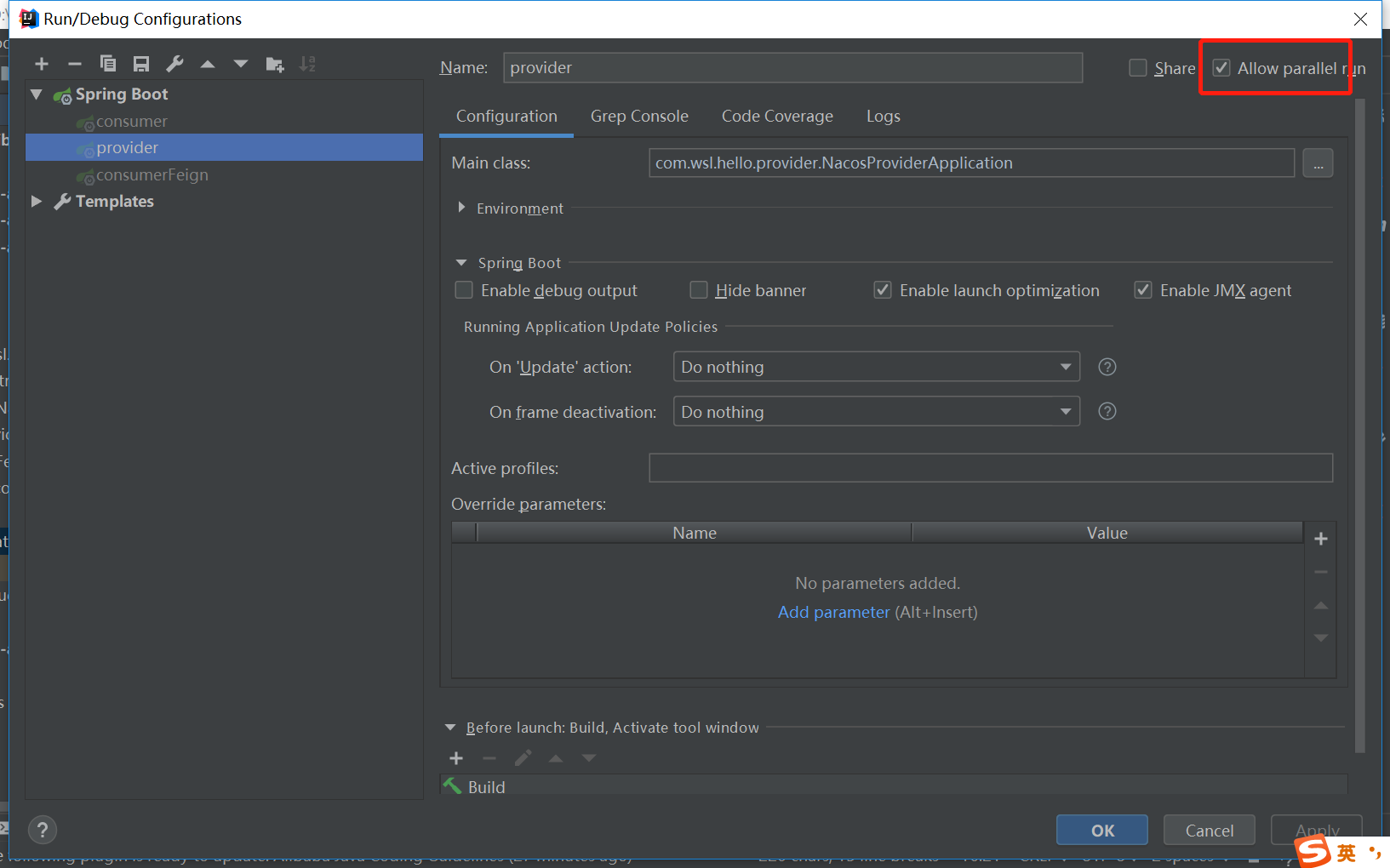Move before launch task up
Screen dimensions: 1390x868
pos(556,758)
